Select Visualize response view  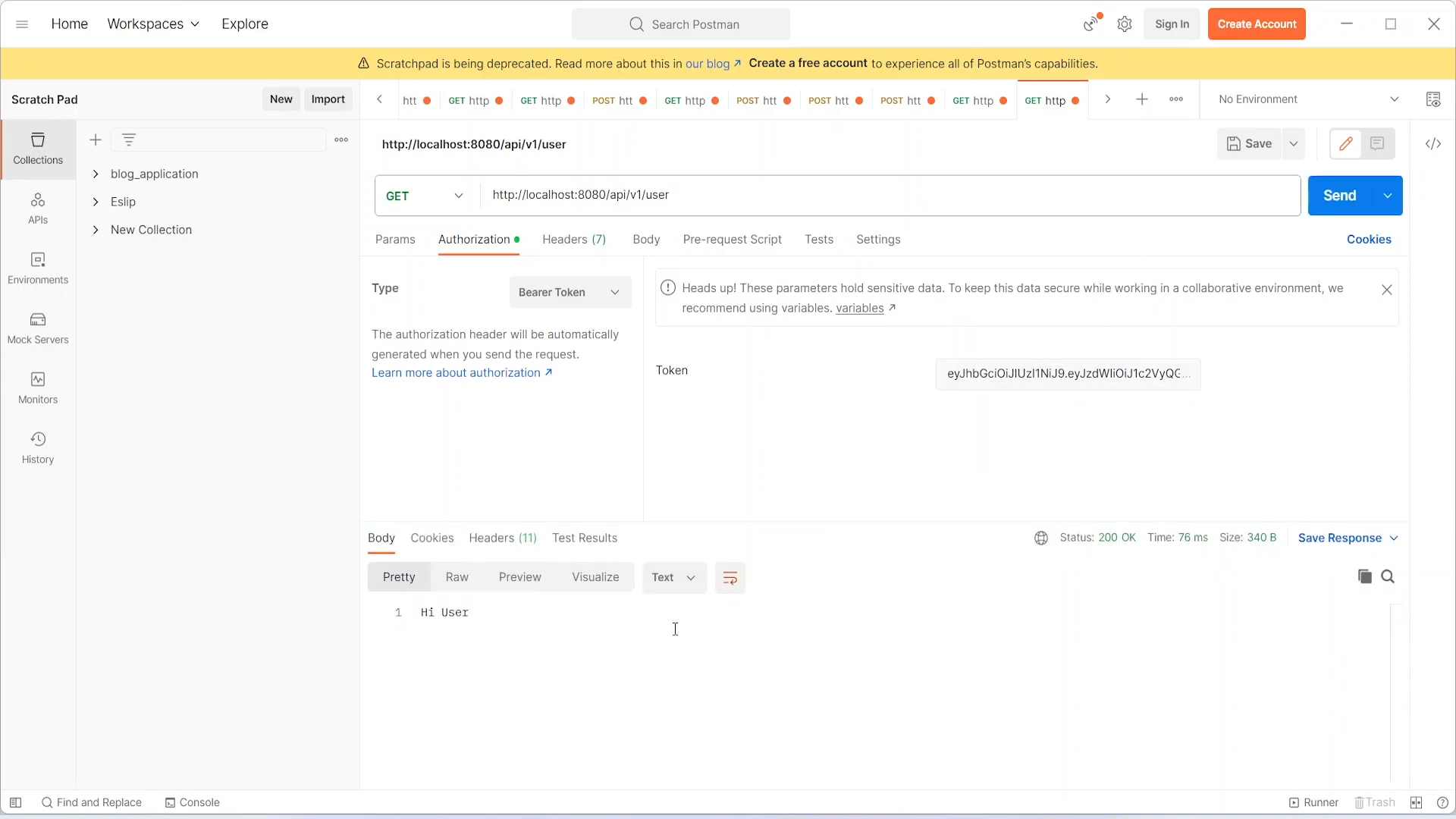coord(595,577)
